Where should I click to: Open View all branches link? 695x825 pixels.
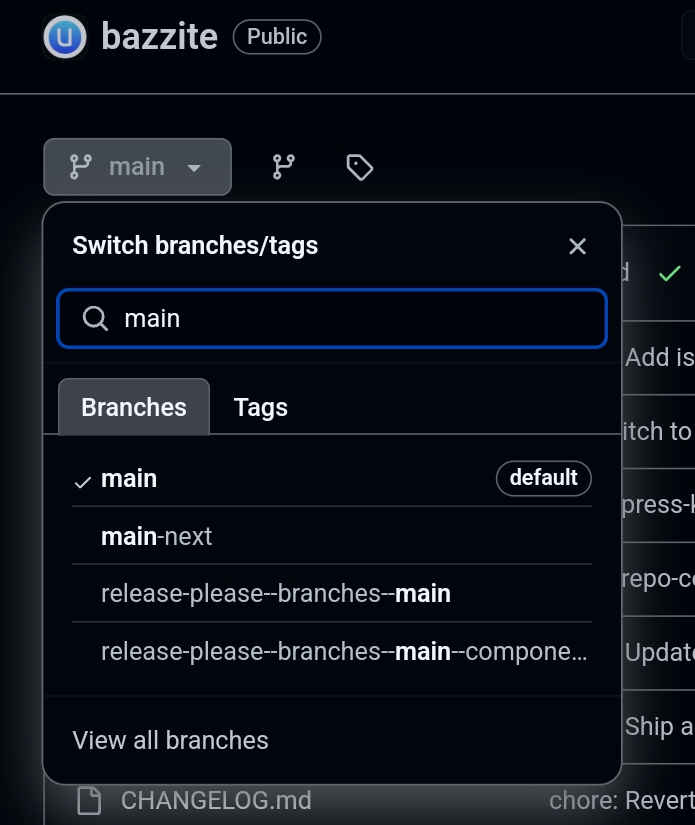[171, 740]
